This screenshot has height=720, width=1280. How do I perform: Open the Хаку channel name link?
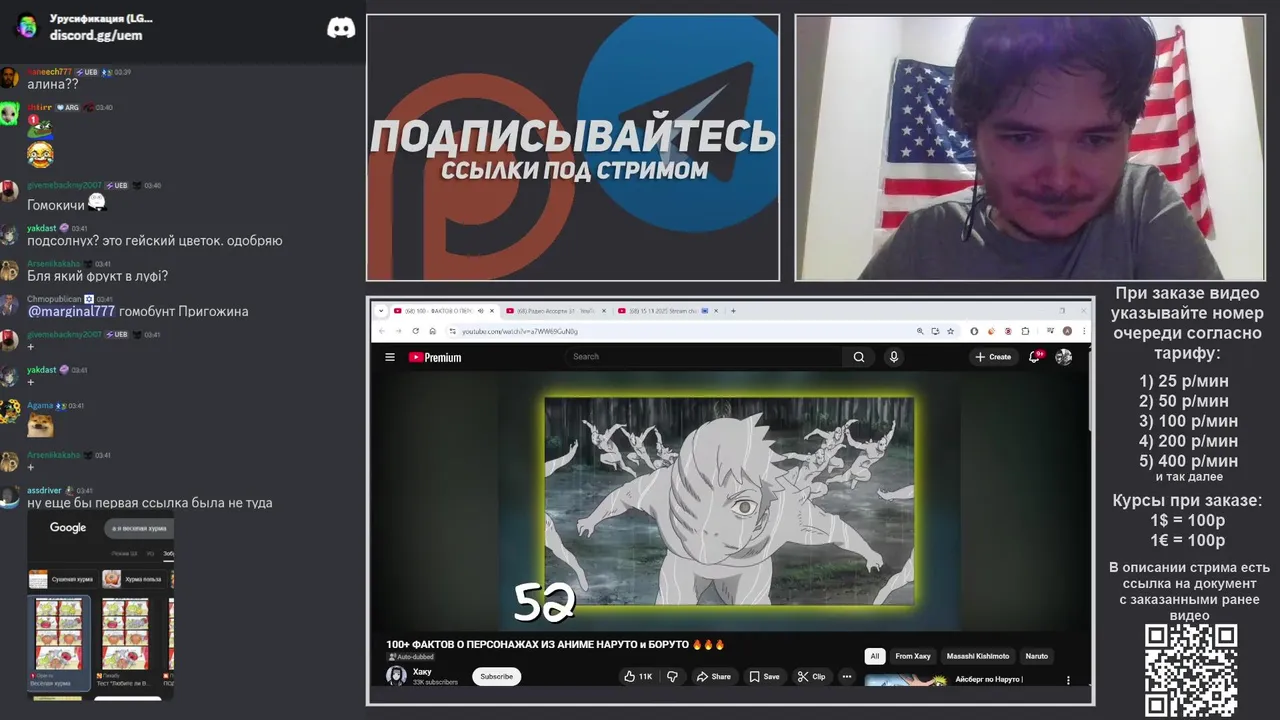pos(422,672)
